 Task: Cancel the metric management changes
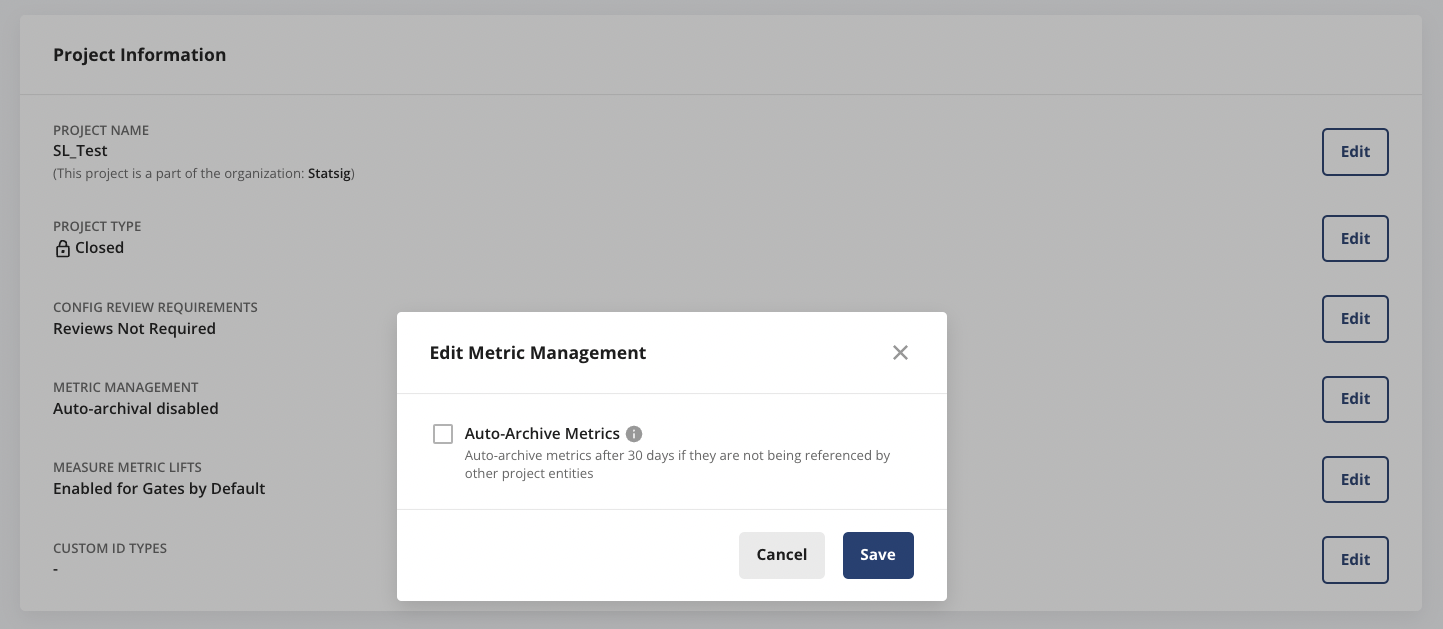tap(781, 554)
